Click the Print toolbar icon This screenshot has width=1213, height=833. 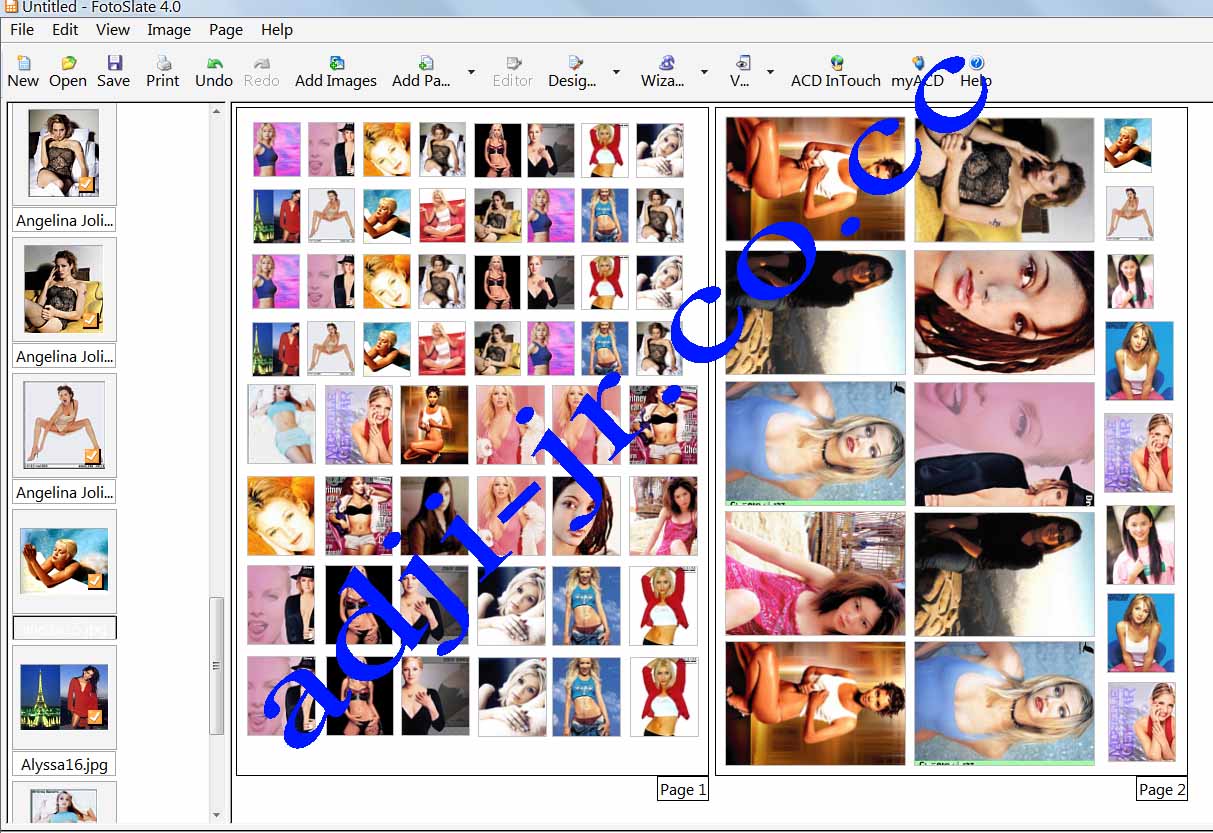pyautogui.click(x=163, y=72)
